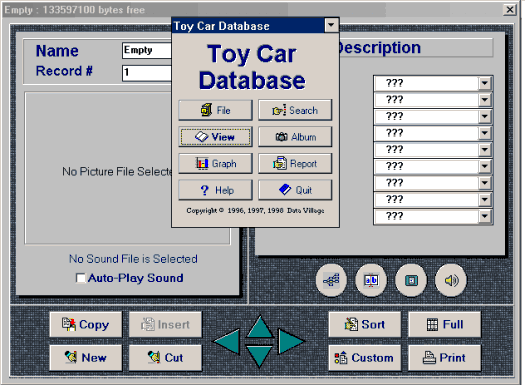Click the greyed-out Insert button
525x385 pixels.
(165, 324)
